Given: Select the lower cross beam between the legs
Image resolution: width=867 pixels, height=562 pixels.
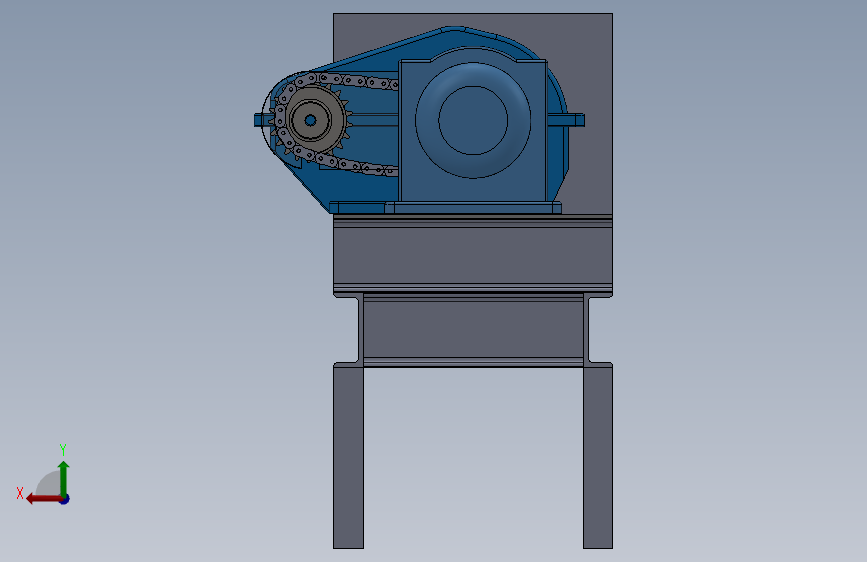Looking at the screenshot, I should pyautogui.click(x=473, y=330).
